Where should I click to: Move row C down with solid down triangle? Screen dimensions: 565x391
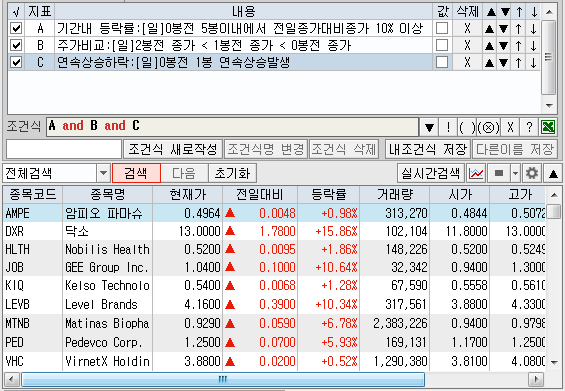504,63
